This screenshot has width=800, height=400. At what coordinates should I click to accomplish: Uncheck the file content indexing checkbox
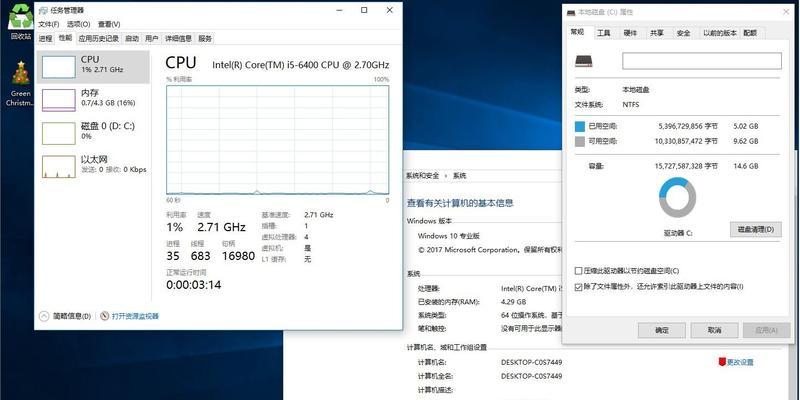pyautogui.click(x=578, y=287)
